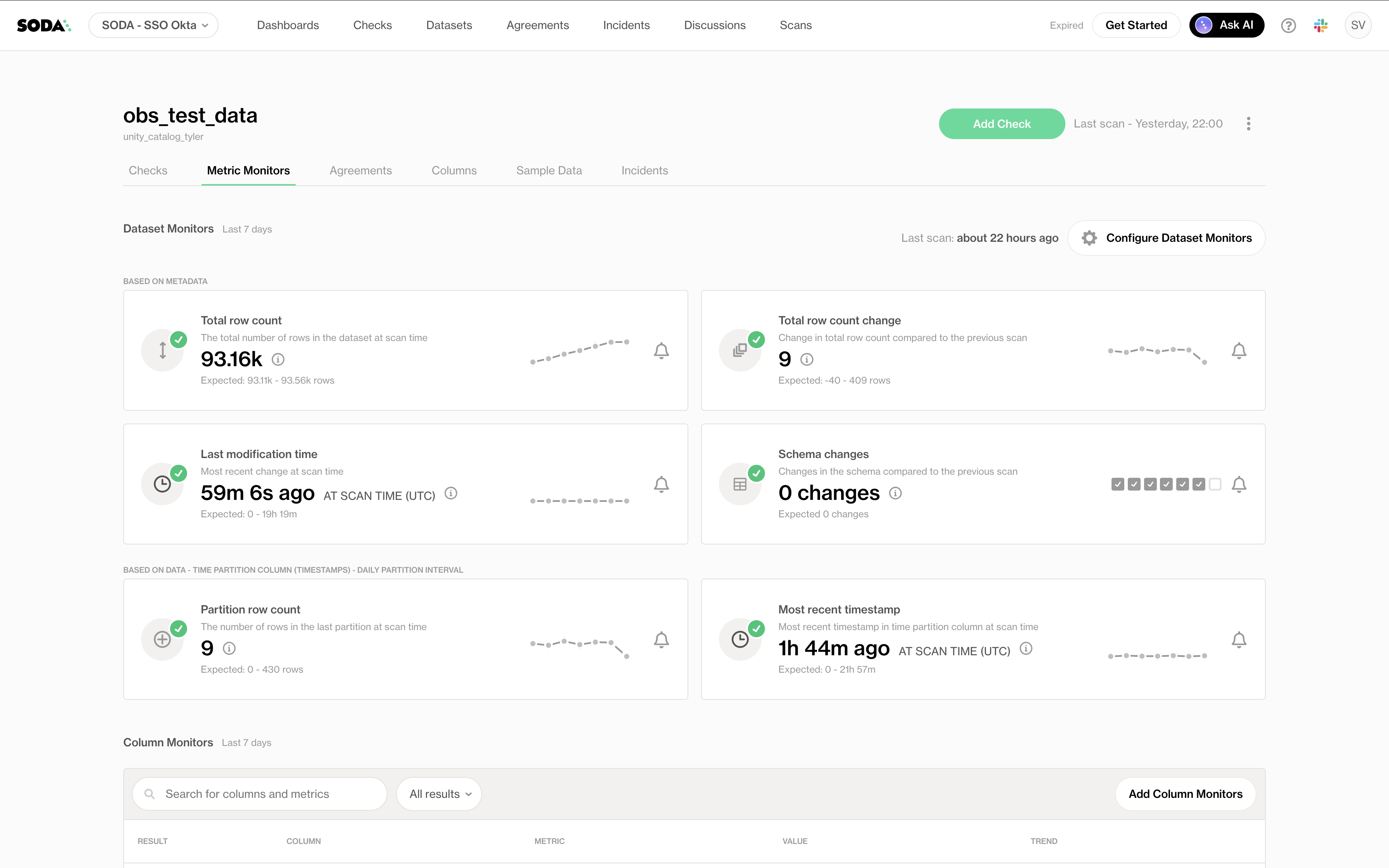Open Incidents in the top navigation
Viewport: 1389px width, 868px height.
click(626, 25)
